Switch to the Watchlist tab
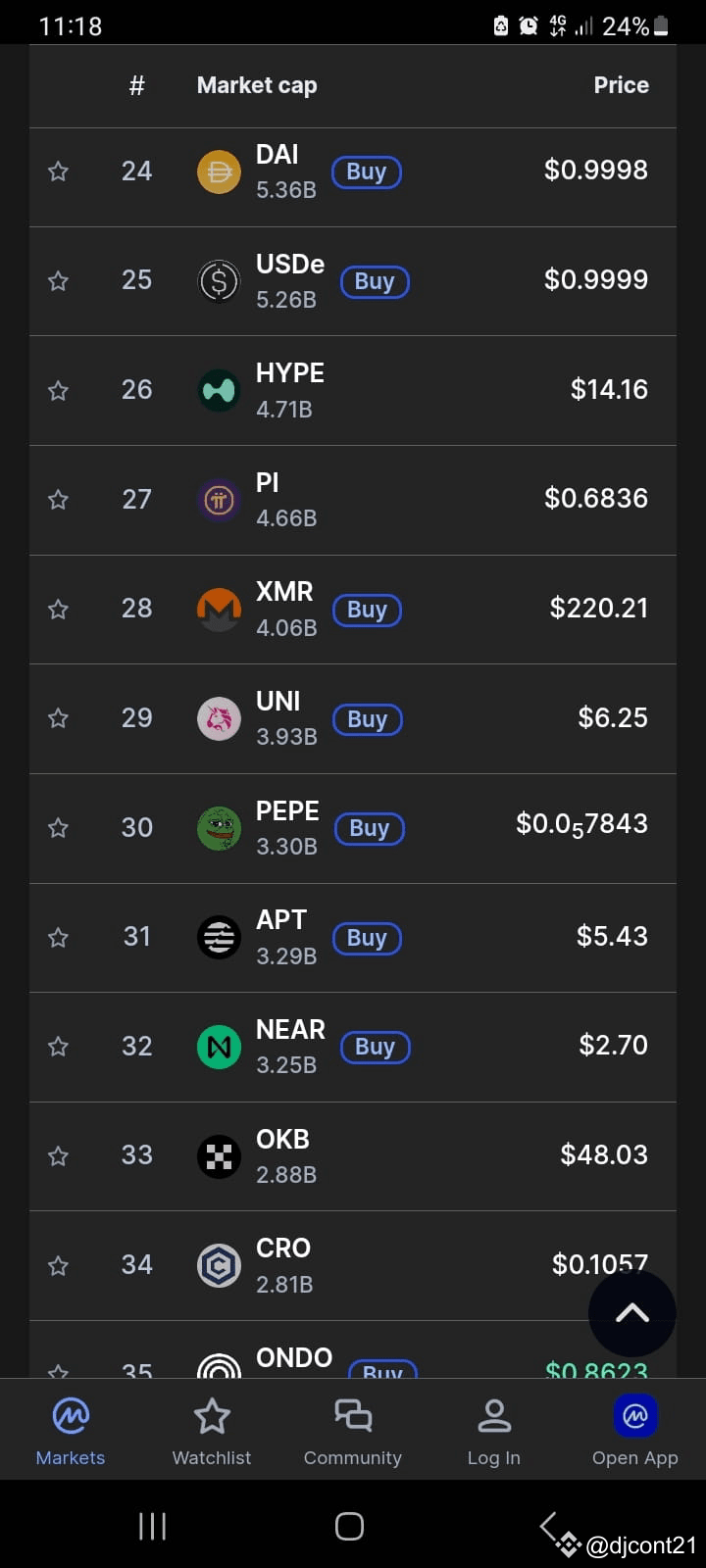Viewport: 706px width, 1568px height. point(212,1432)
